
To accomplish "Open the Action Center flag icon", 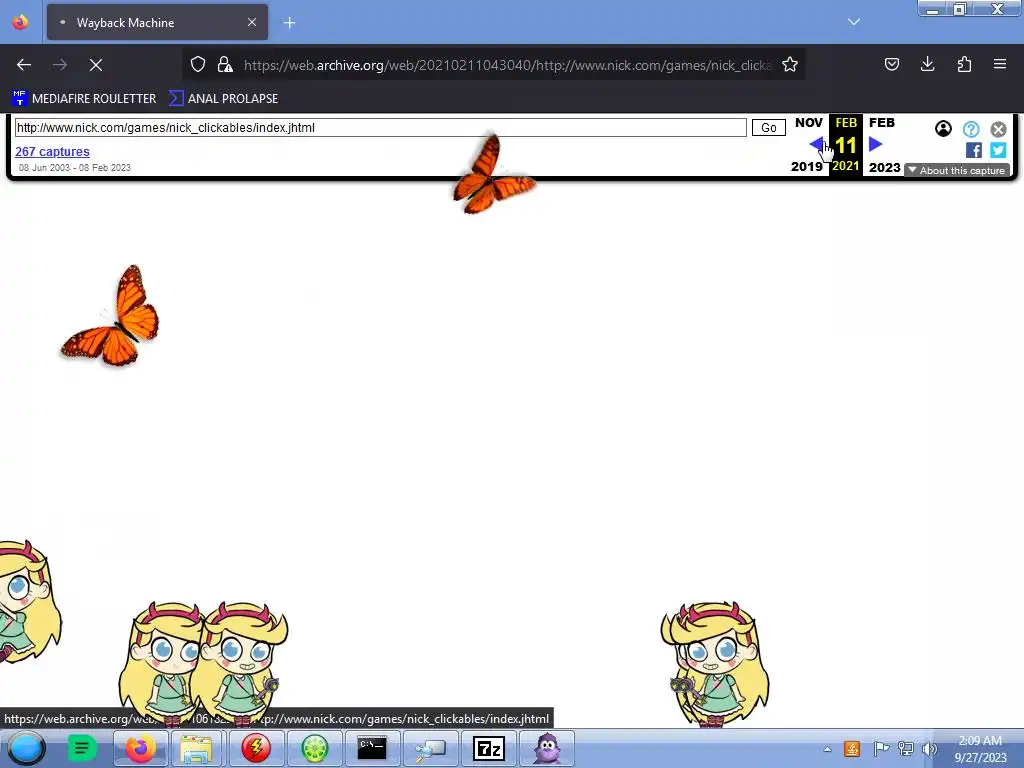I will [881, 748].
